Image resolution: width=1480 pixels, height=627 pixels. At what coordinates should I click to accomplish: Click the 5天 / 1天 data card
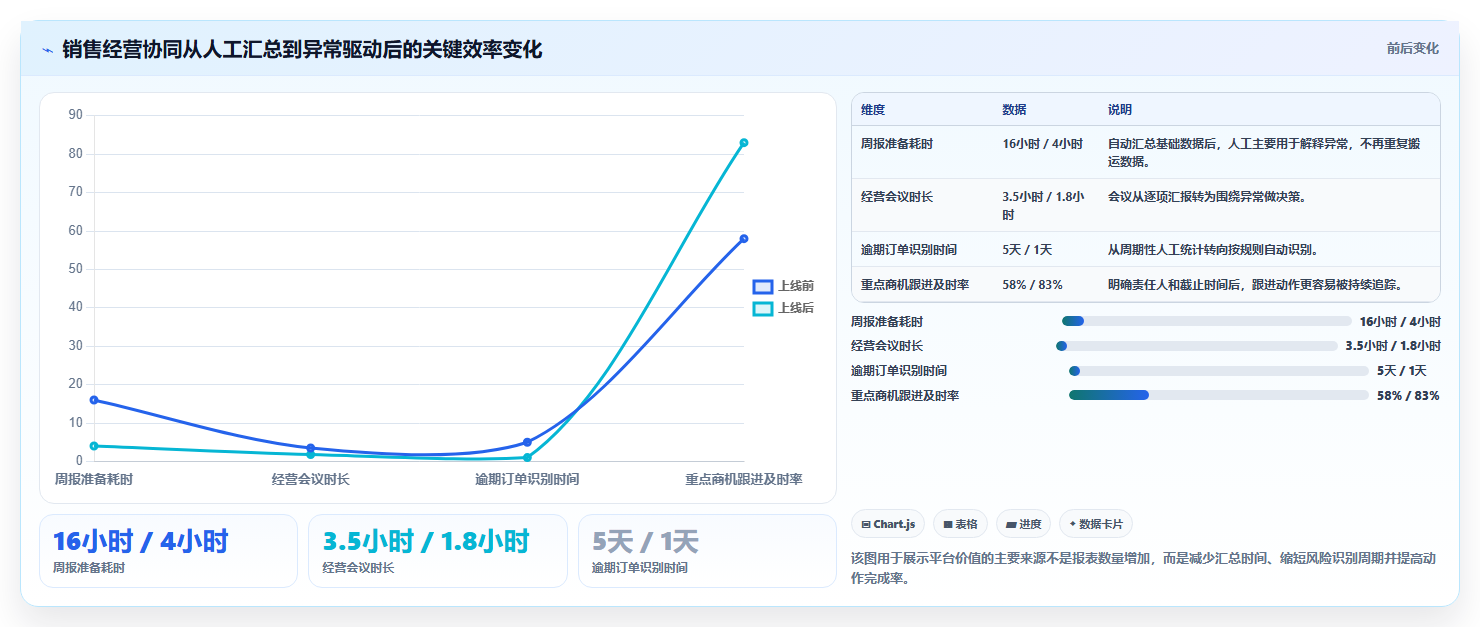(x=707, y=551)
